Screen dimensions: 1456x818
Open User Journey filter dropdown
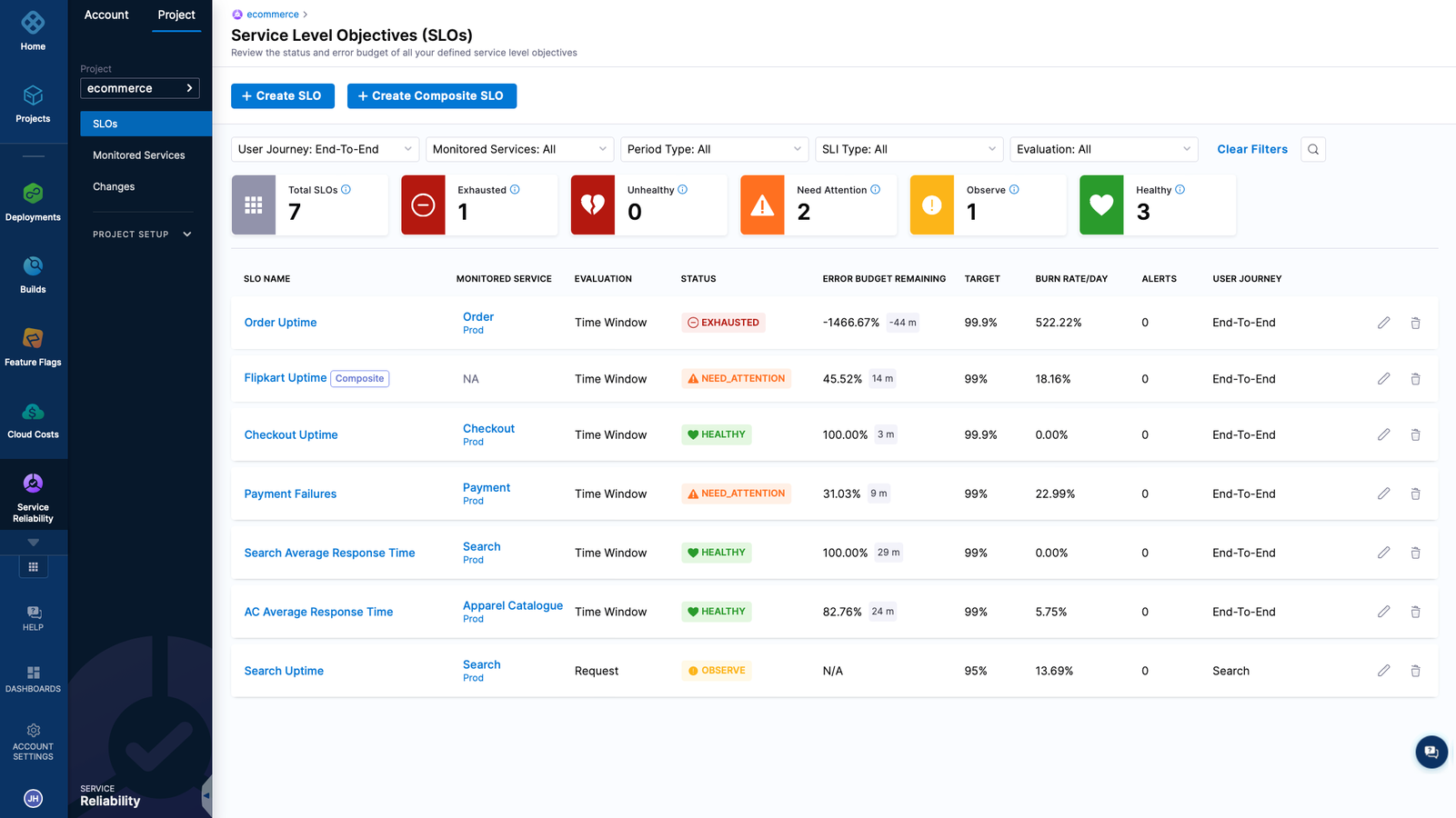click(x=326, y=149)
